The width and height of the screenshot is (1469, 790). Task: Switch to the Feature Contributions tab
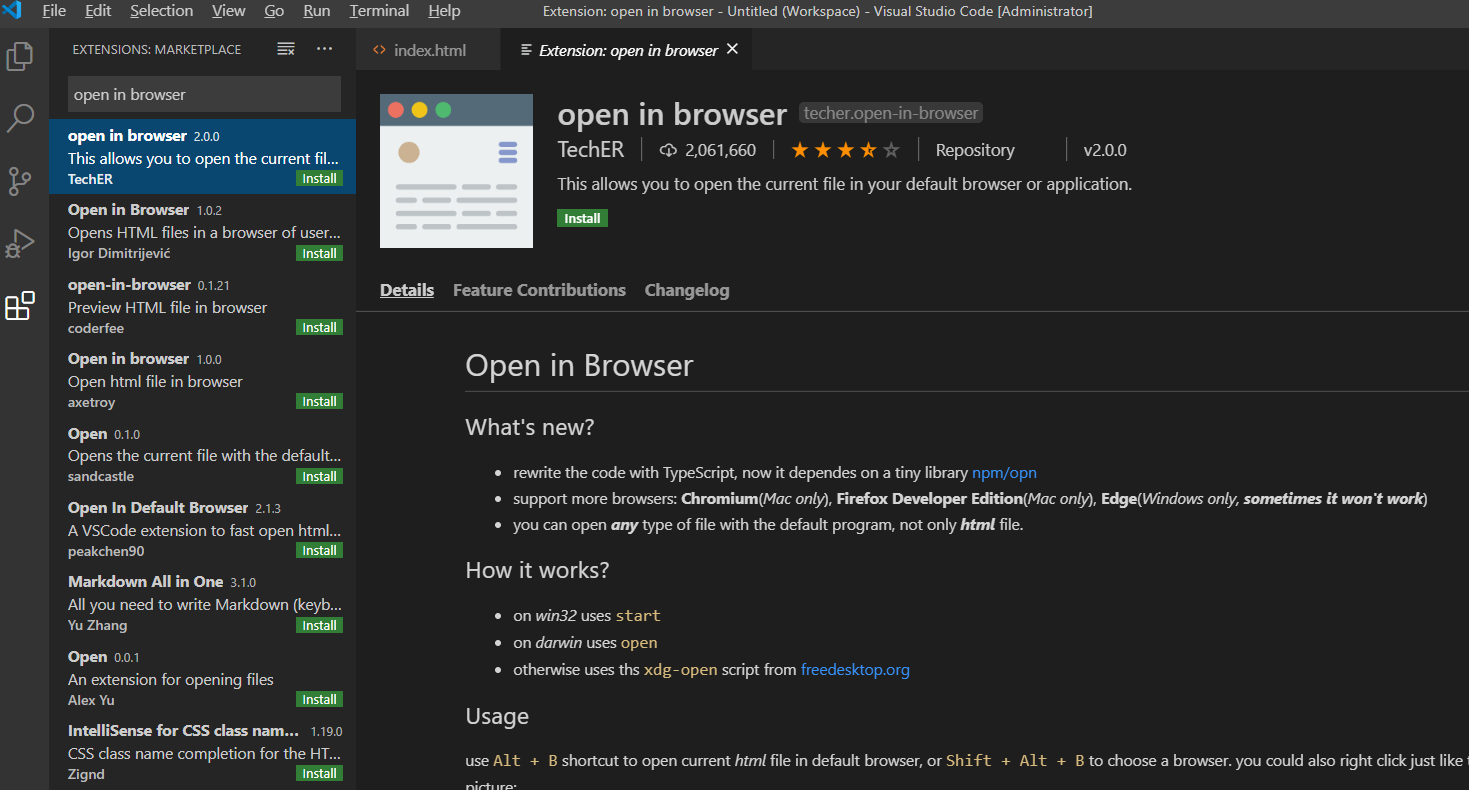tap(539, 290)
